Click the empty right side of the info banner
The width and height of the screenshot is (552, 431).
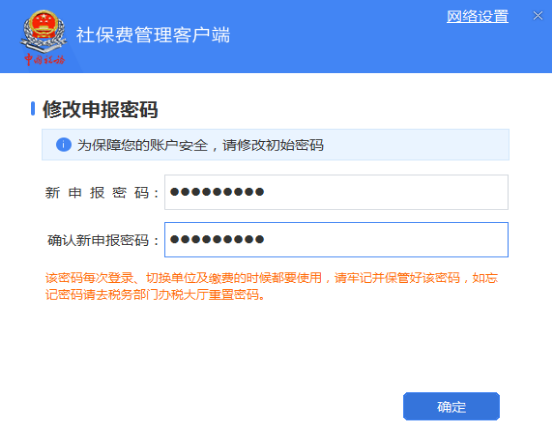click(415, 145)
